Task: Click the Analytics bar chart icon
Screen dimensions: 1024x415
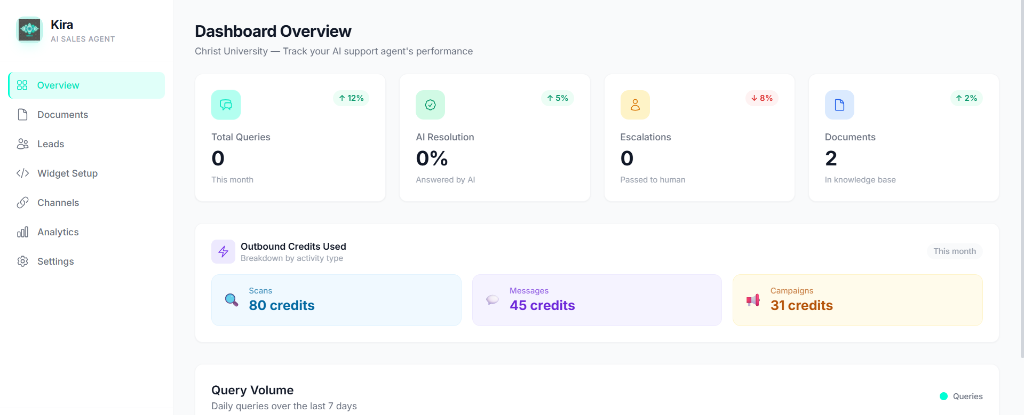Action: click(22, 232)
